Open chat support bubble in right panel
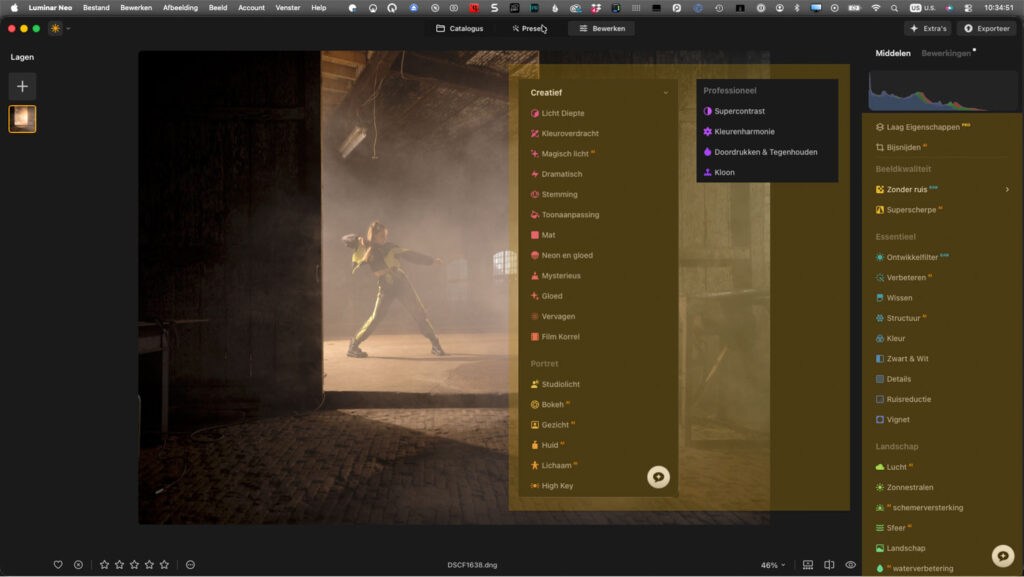Image resolution: width=1024 pixels, height=577 pixels. click(x=1002, y=555)
